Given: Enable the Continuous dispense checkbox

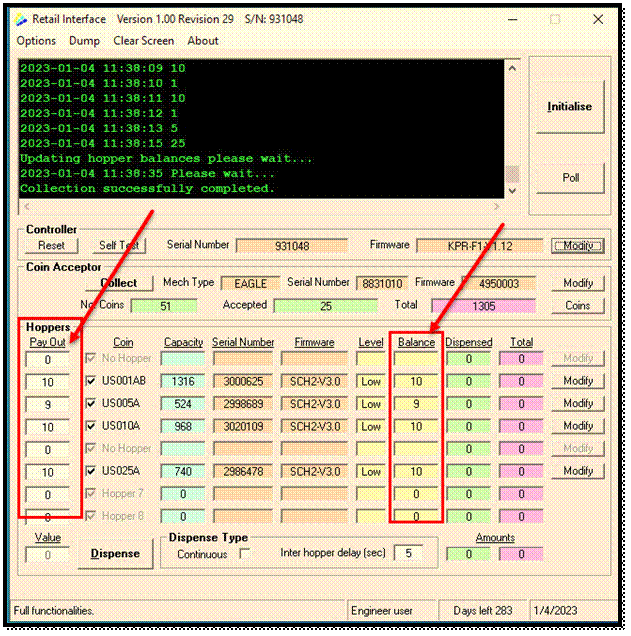Looking at the screenshot, I should tap(245, 554).
